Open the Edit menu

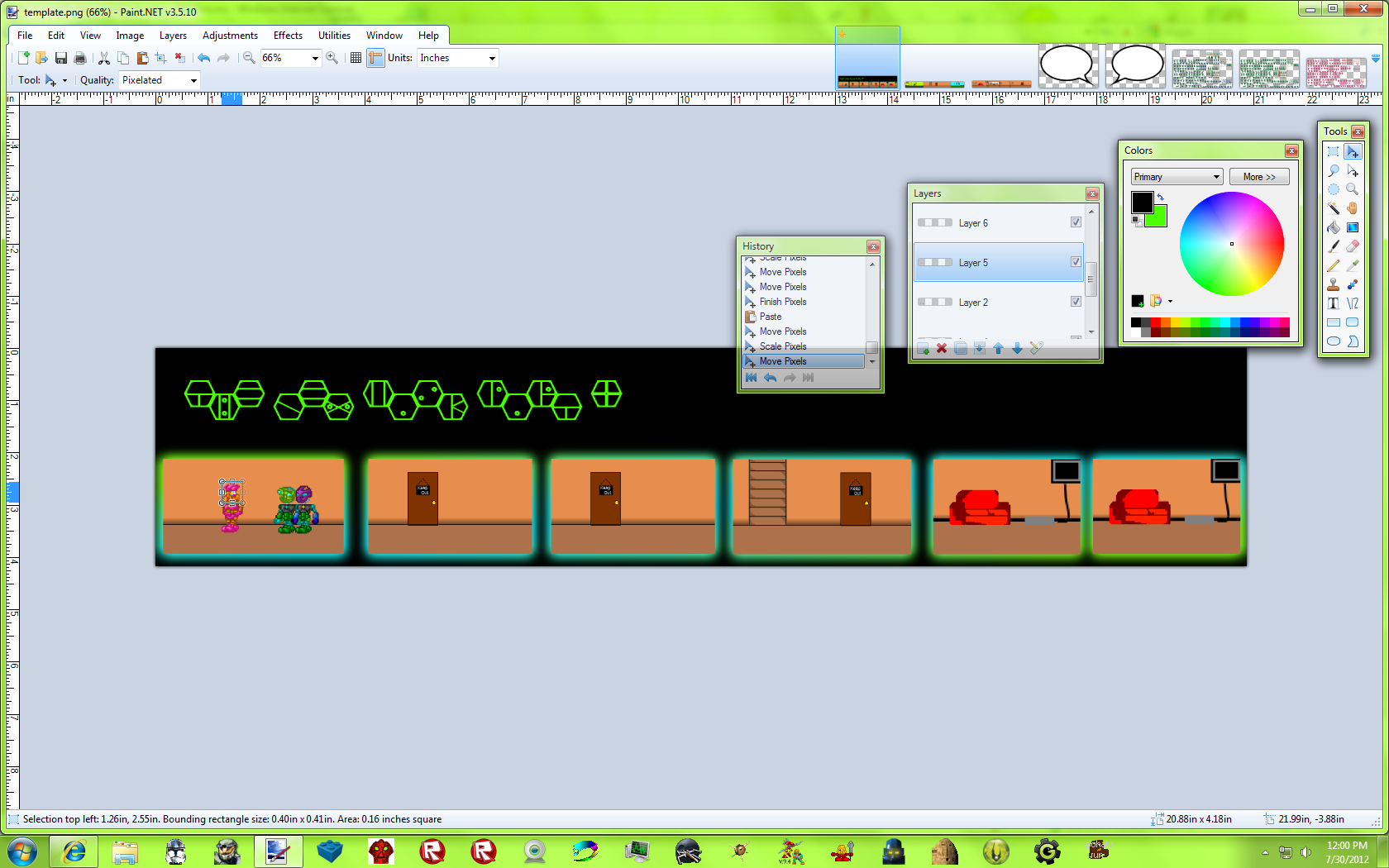coord(56,36)
